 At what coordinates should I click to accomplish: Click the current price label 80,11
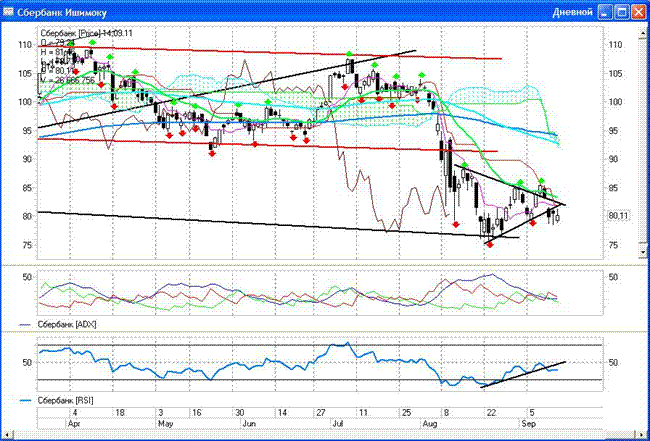click(619, 216)
